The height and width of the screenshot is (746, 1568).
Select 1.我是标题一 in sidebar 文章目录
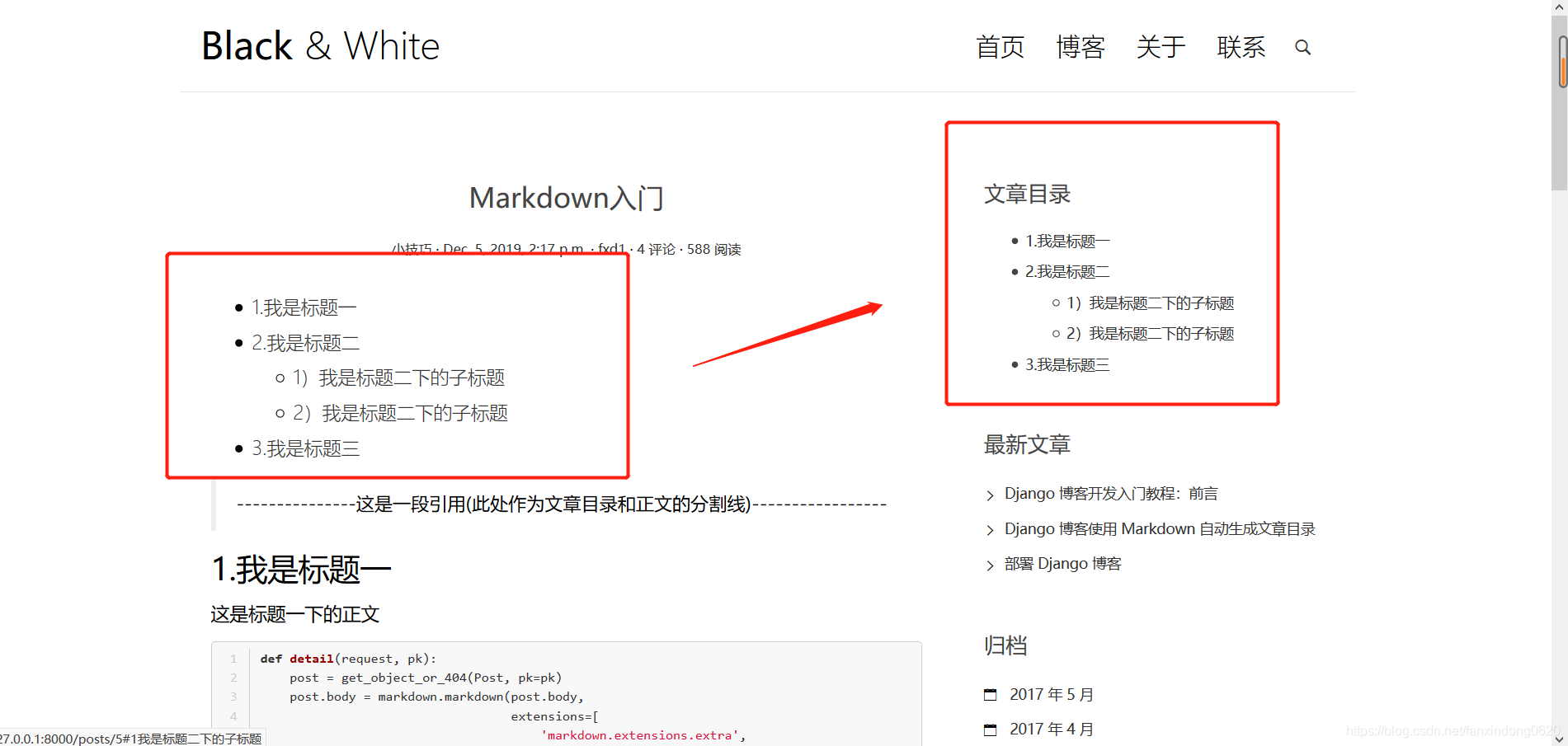1067,241
